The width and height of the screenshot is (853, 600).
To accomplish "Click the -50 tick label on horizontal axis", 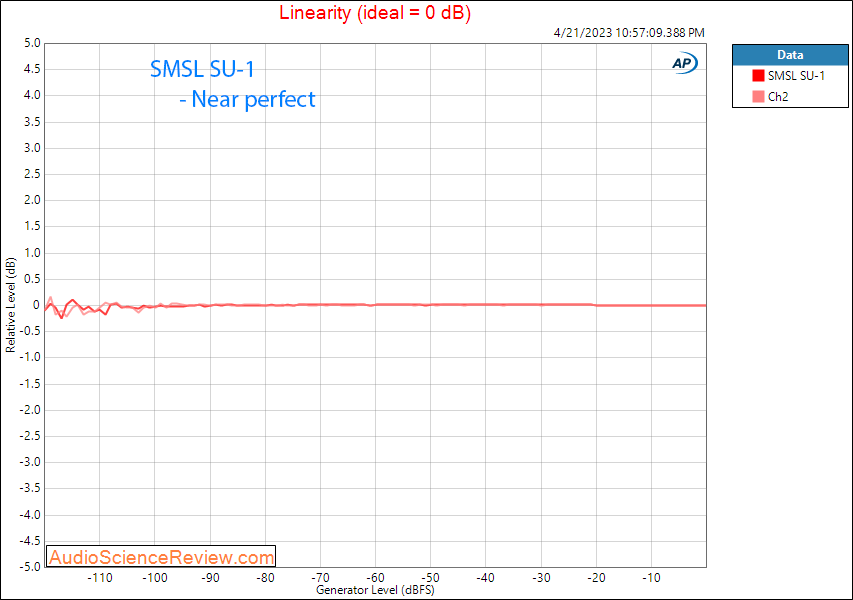I will point(430,578).
